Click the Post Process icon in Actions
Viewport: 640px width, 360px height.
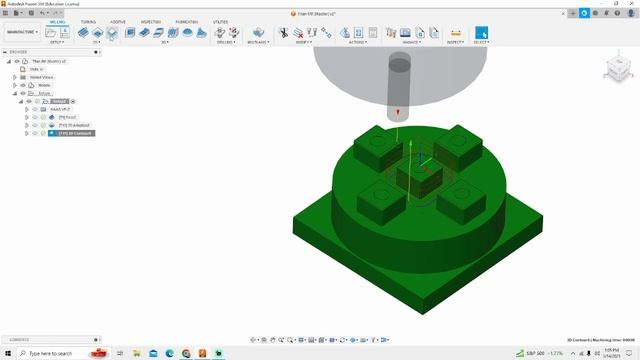(358, 32)
